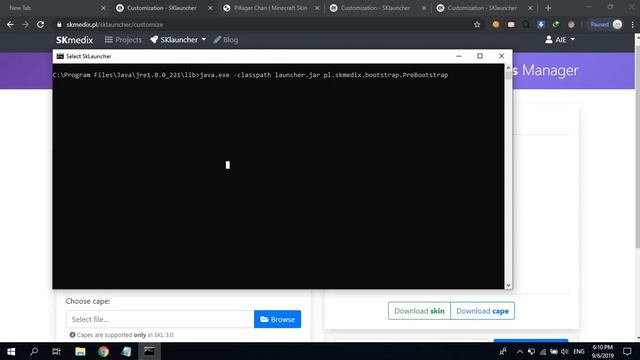
Task: Click the ENG language indicator
Action: [579, 351]
